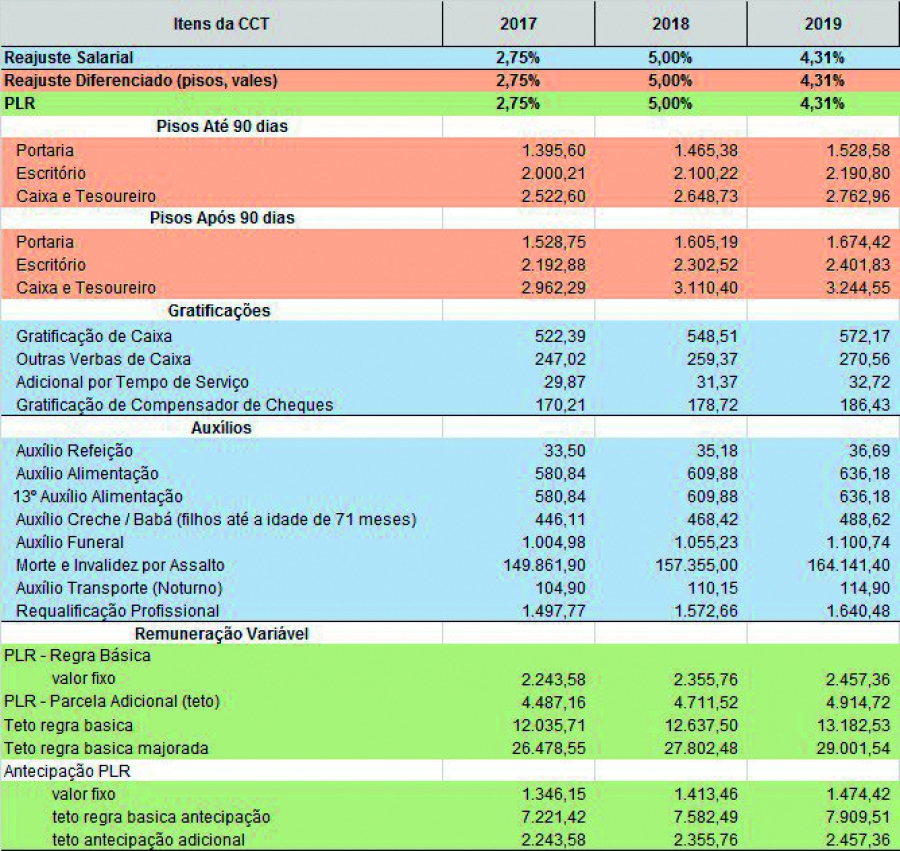Click the 'Auxílios' section heading
The height and width of the screenshot is (851, 900).
tap(221, 428)
